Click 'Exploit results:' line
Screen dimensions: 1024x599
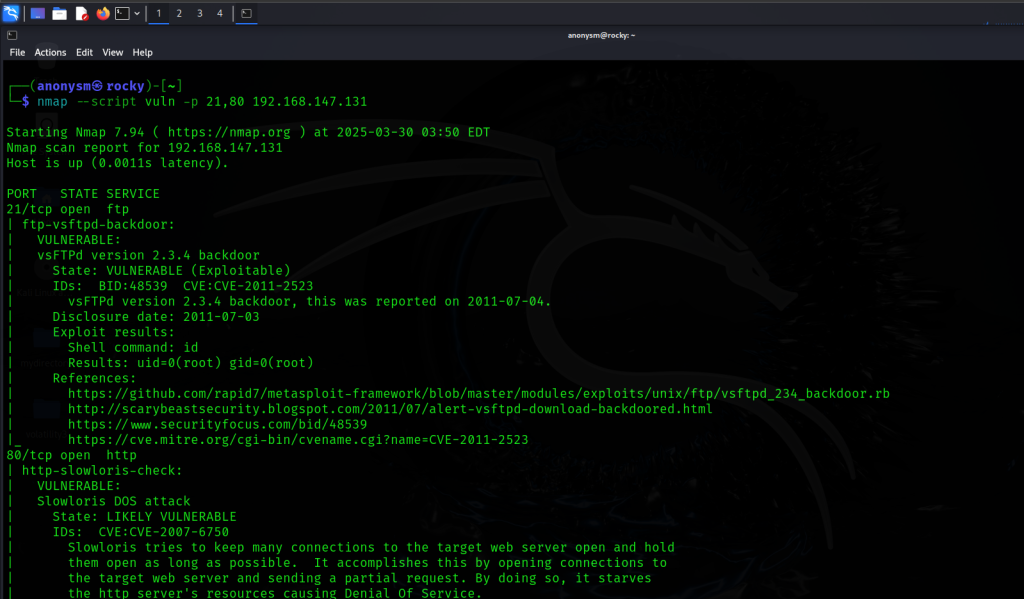[x=114, y=332]
